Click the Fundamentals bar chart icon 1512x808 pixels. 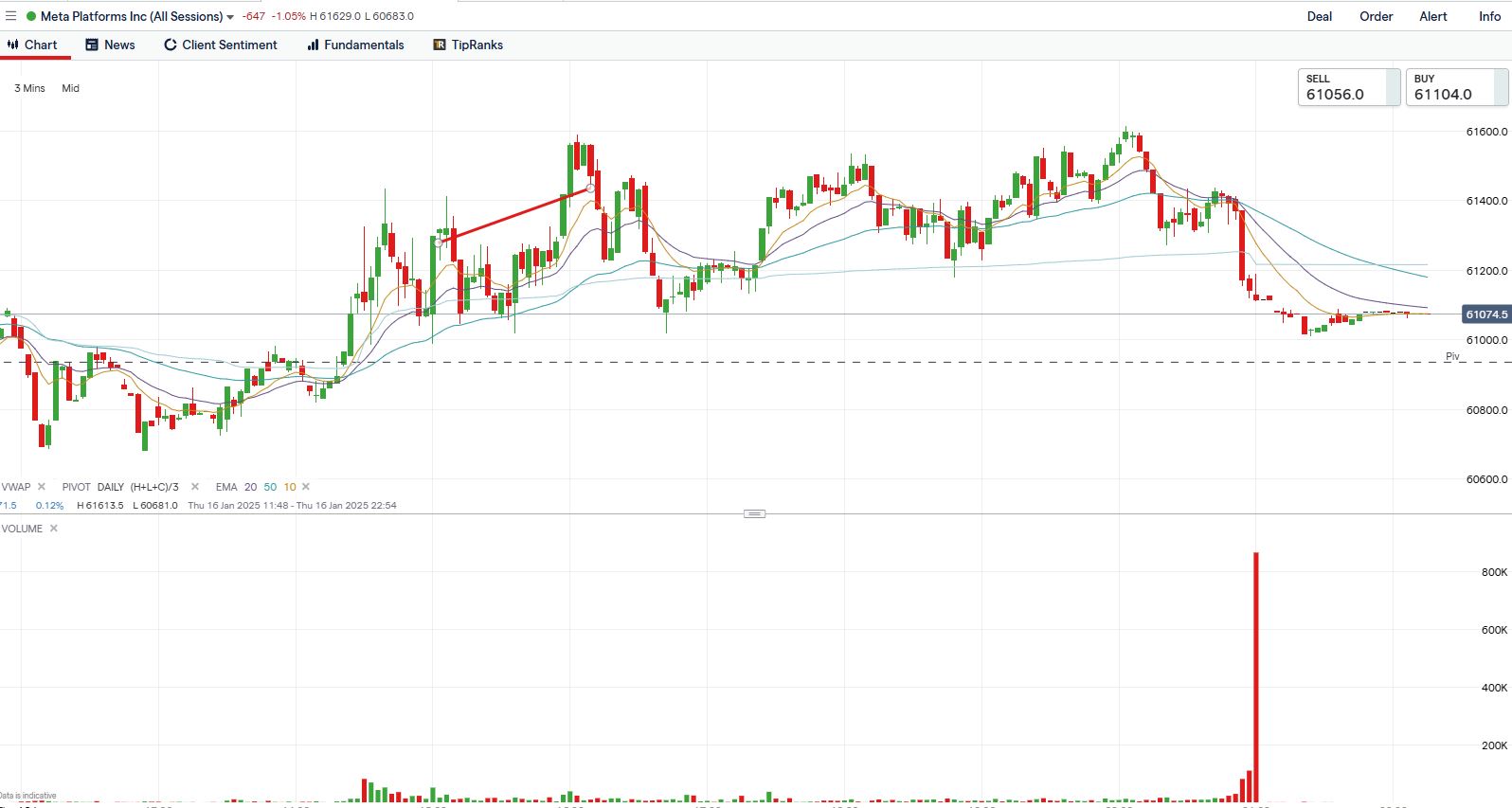(313, 45)
